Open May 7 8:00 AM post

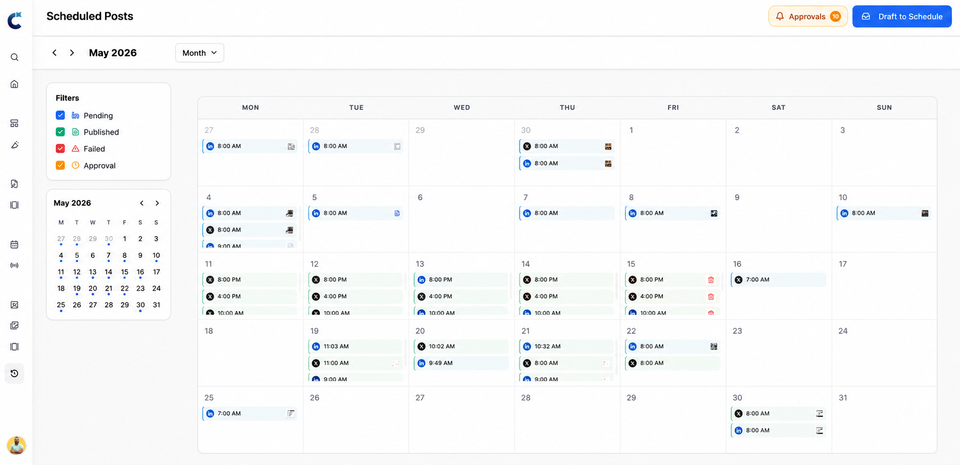click(567, 214)
